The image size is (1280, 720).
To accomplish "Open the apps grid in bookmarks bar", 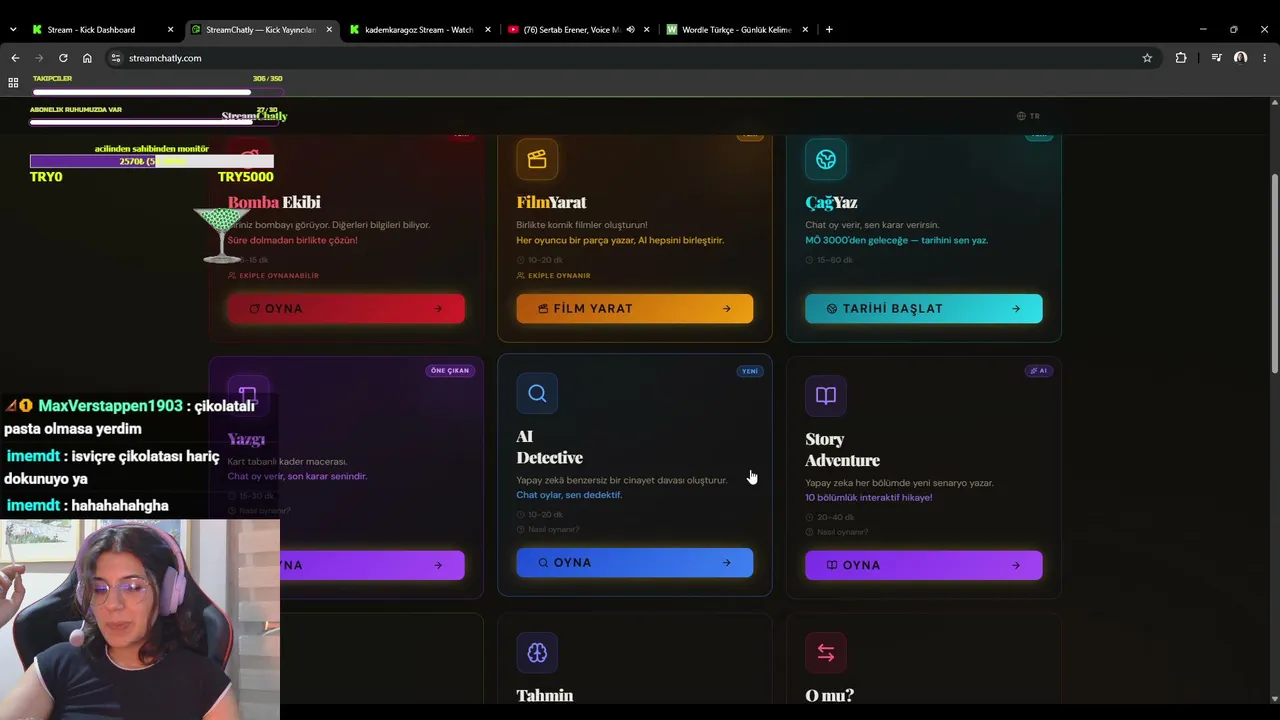I will point(13,83).
